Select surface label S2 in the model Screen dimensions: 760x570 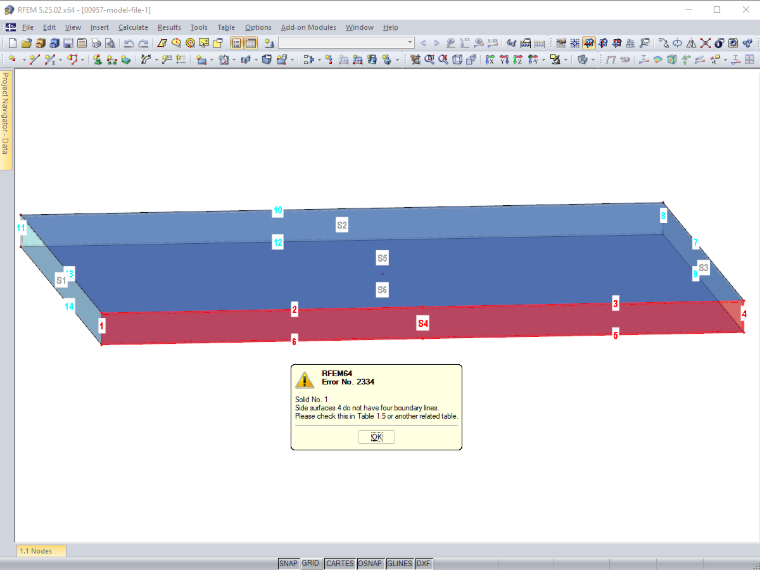tap(342, 225)
